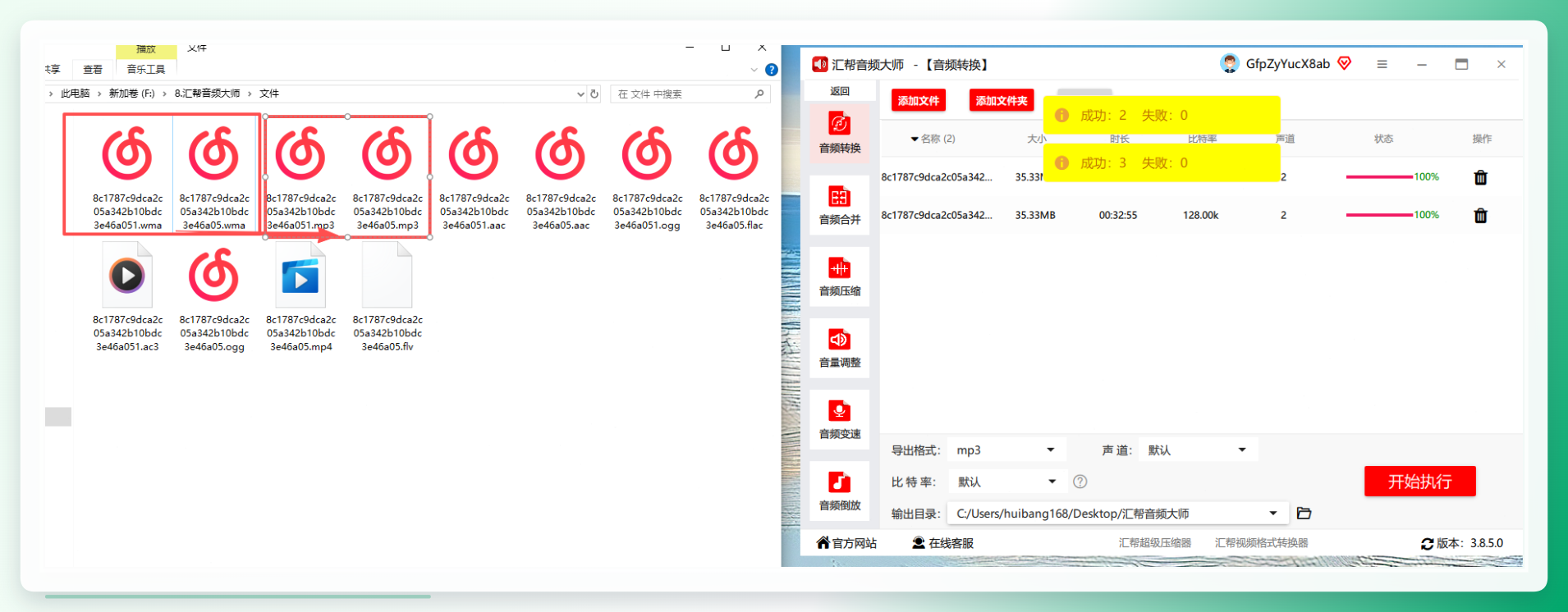
Task: Open the 在线客服 link
Action: [x=942, y=543]
